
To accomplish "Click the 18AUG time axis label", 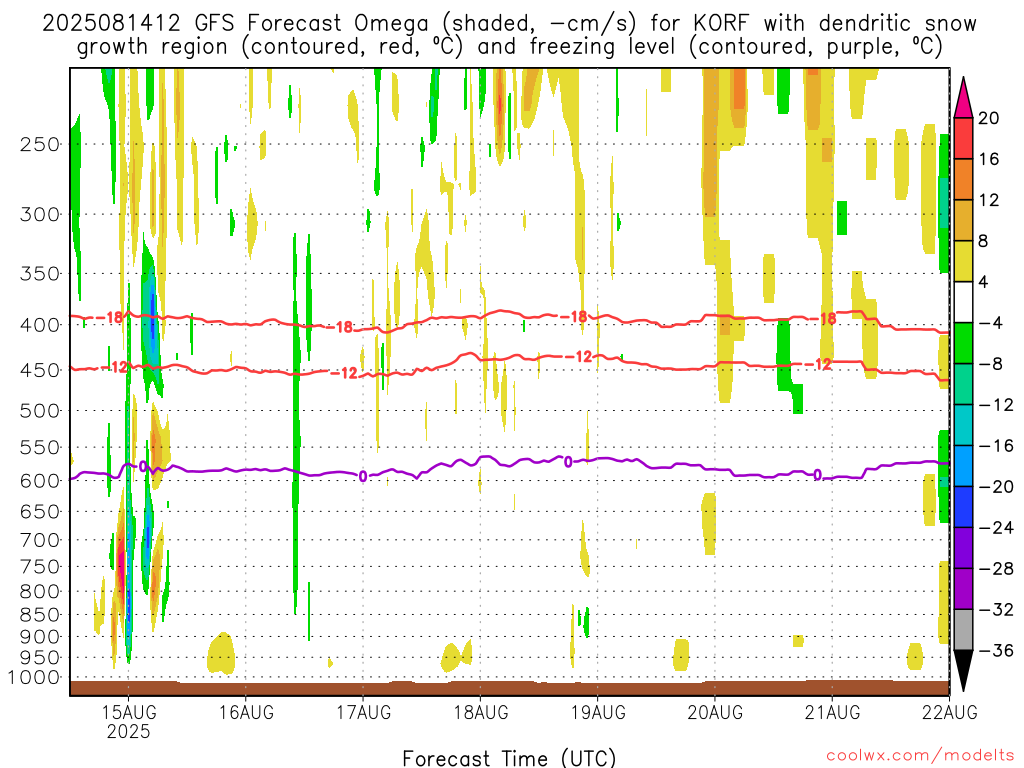I will point(481,712).
